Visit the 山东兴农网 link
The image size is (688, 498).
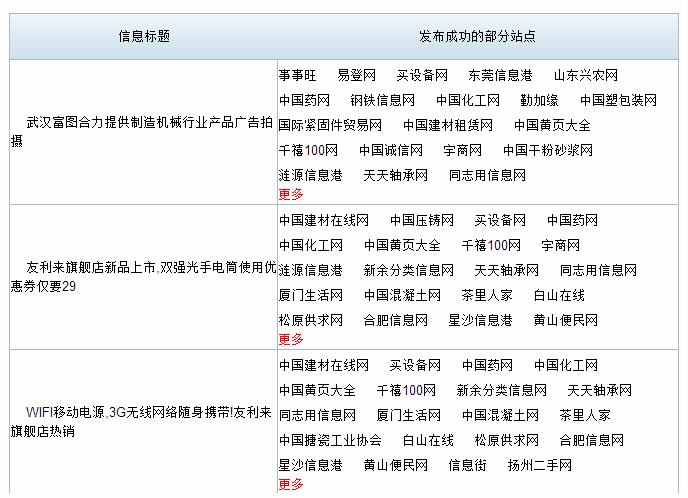(x=585, y=75)
